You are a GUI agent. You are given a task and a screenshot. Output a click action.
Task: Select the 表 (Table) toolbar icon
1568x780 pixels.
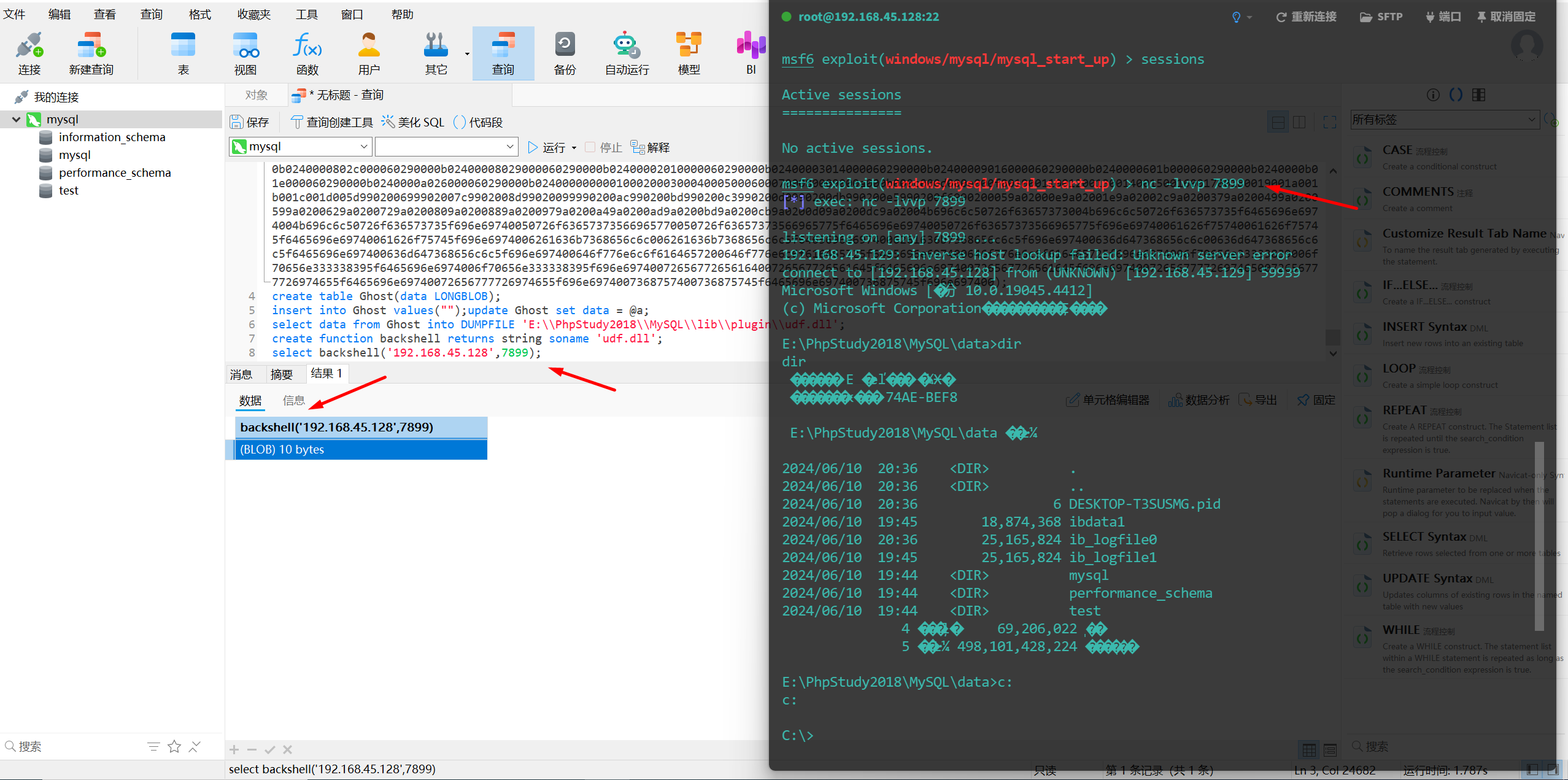(x=183, y=53)
